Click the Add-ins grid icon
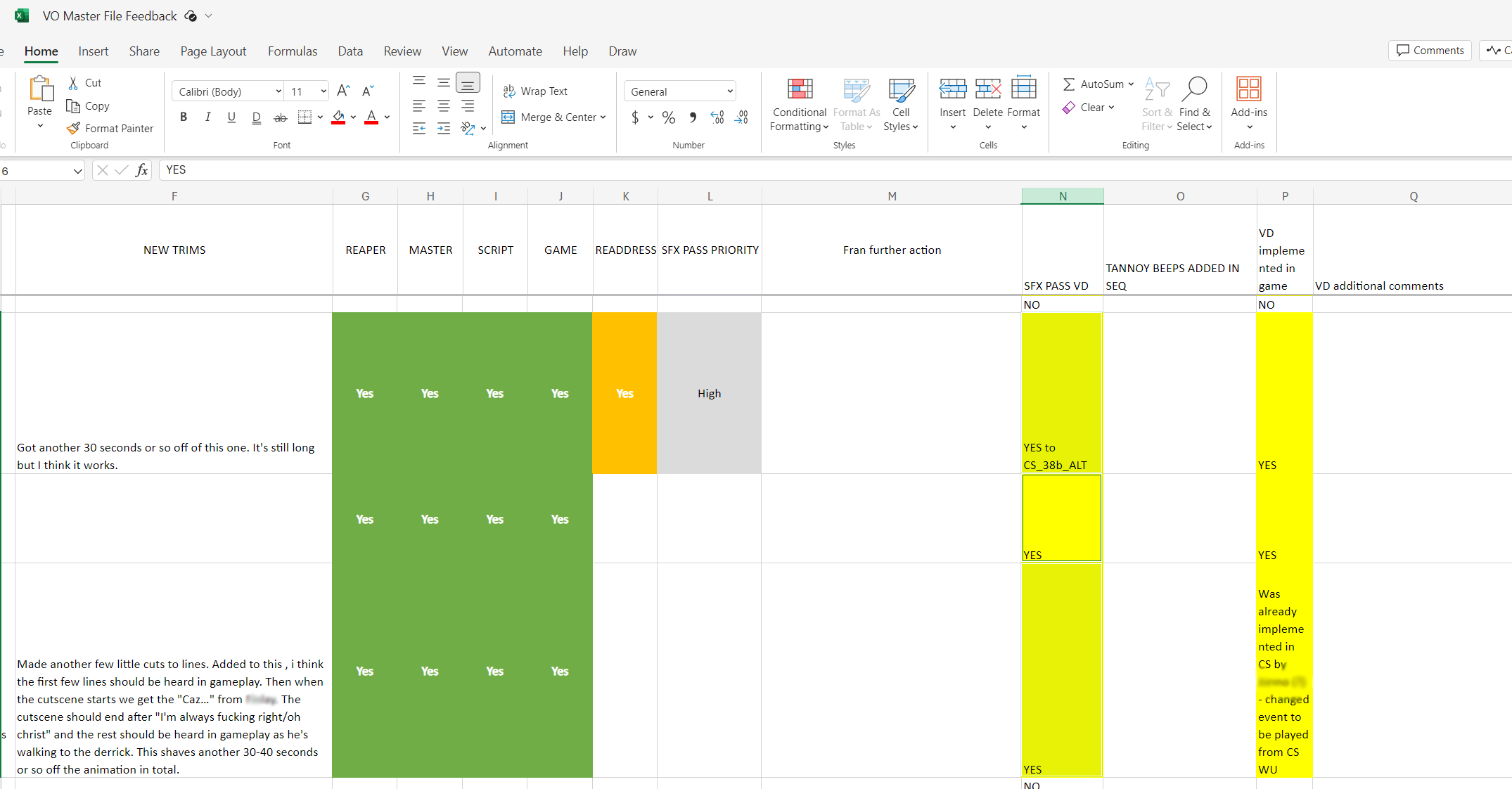 pyautogui.click(x=1248, y=89)
